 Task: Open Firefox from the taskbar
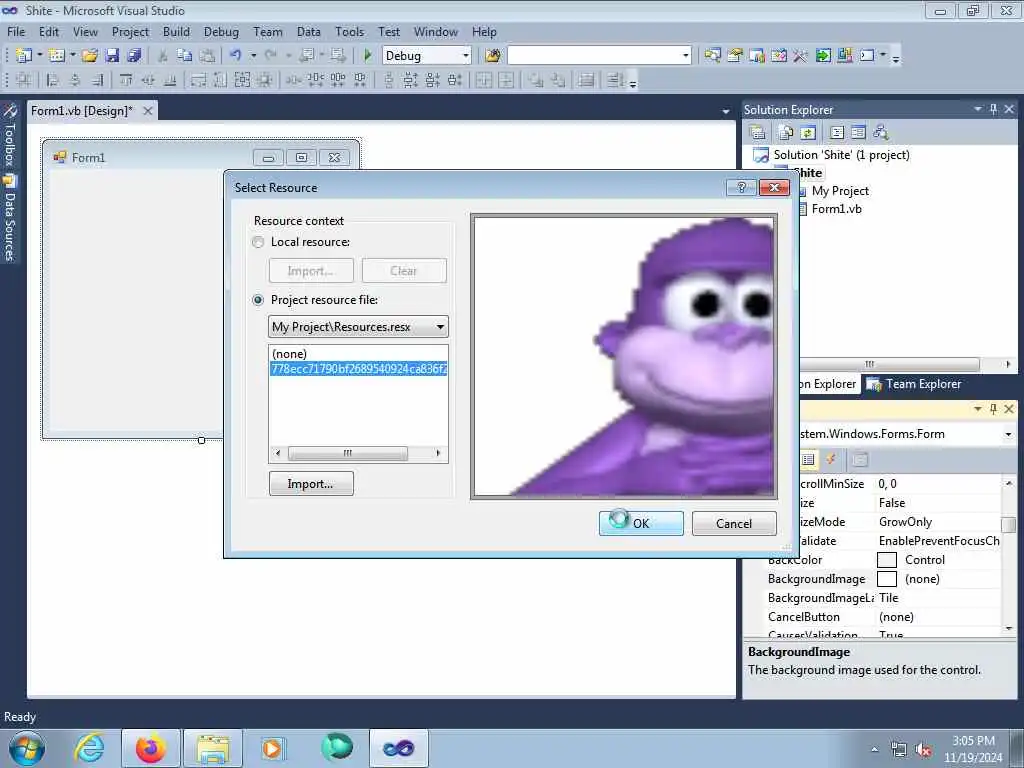150,748
